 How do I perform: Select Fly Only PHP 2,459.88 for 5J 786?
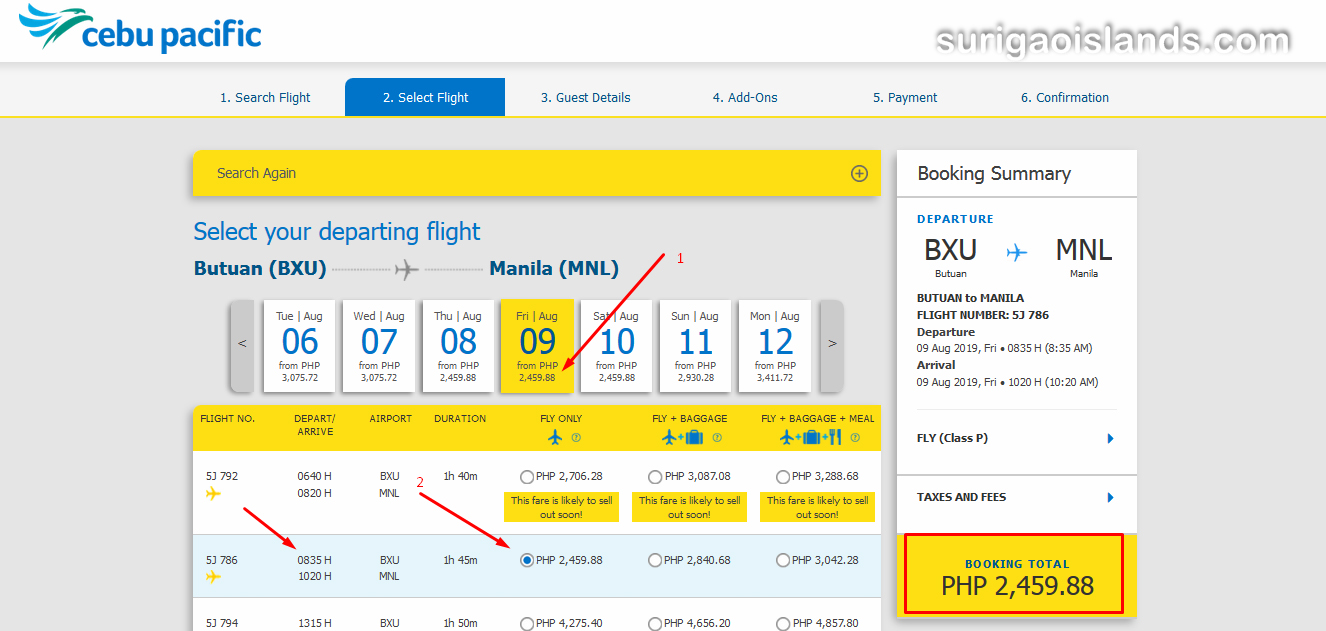(x=527, y=561)
